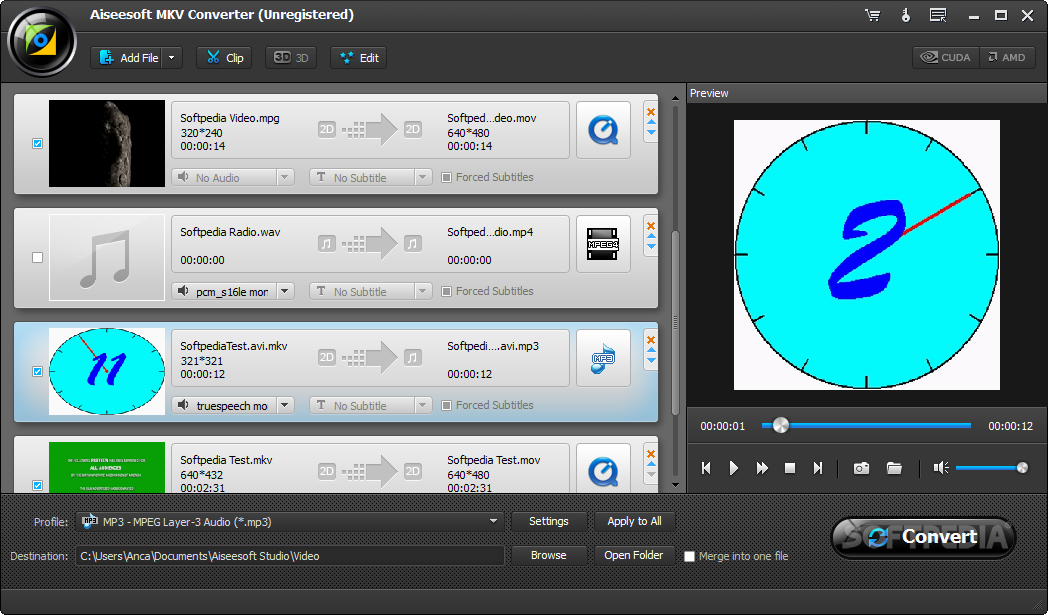Screen dimensions: 1048x615
Task: Click the register key icon
Action: point(906,15)
